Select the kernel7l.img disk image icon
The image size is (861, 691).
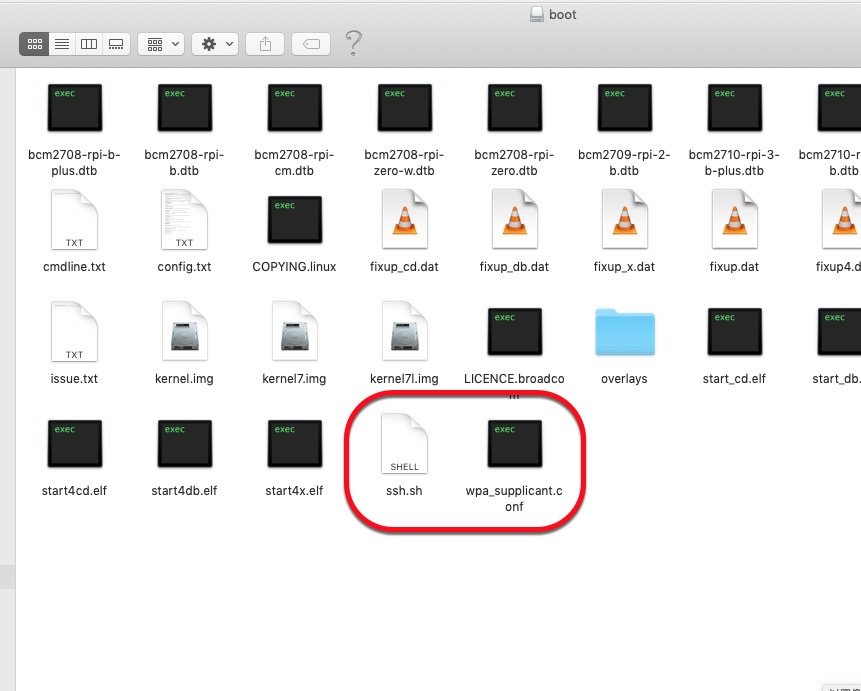click(405, 331)
